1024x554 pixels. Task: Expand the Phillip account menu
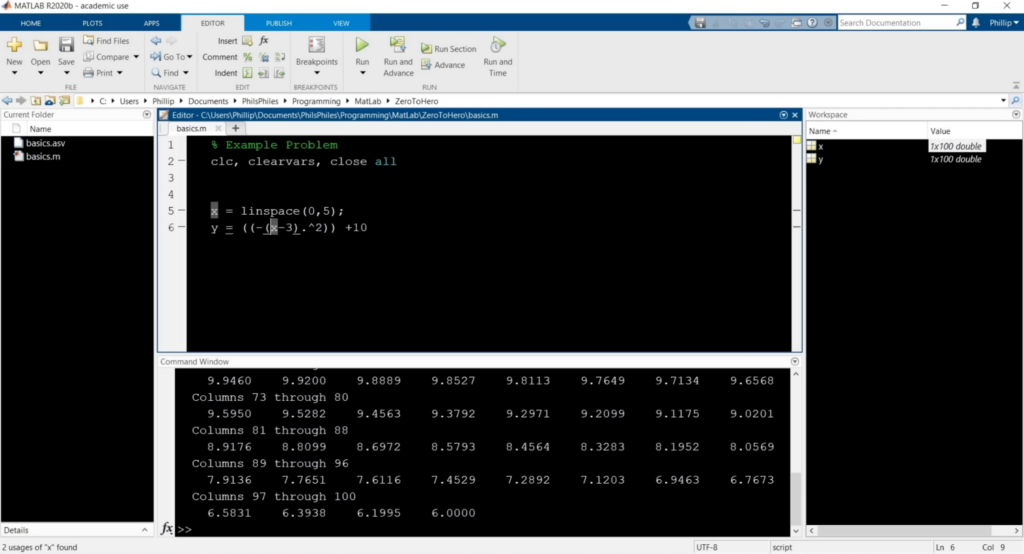coord(1000,22)
